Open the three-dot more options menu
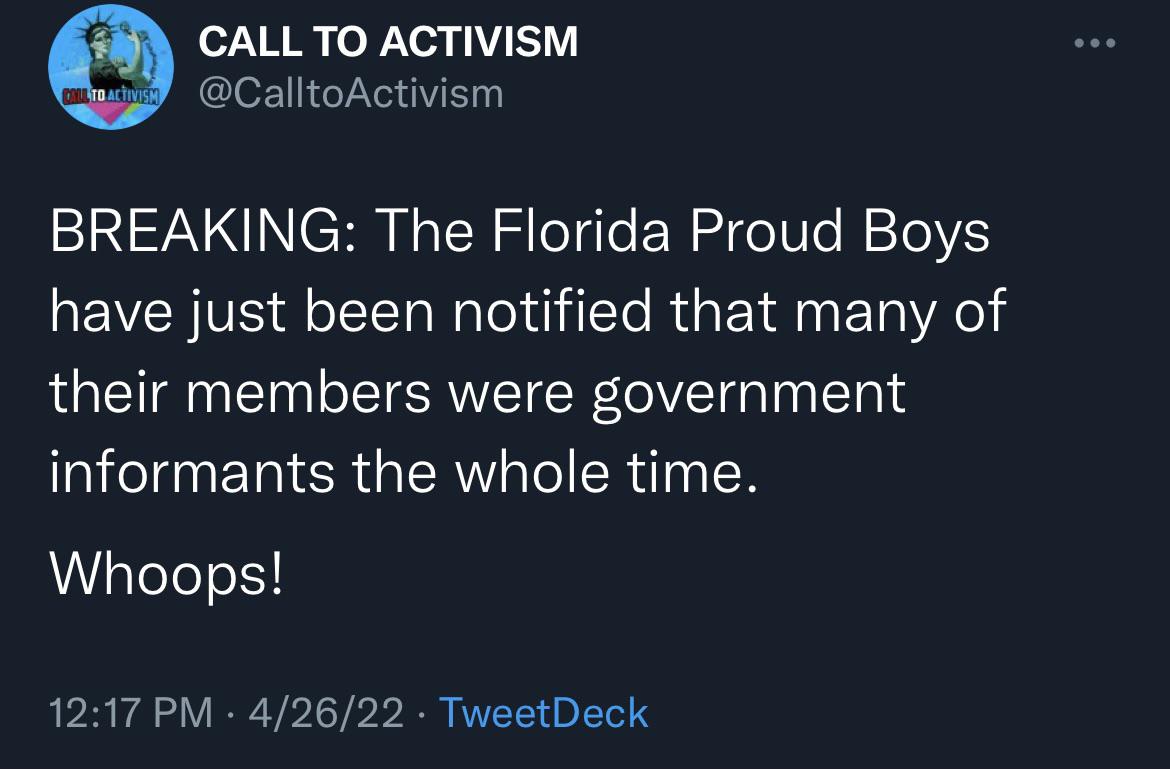This screenshot has width=1170, height=769. pos(1095,43)
